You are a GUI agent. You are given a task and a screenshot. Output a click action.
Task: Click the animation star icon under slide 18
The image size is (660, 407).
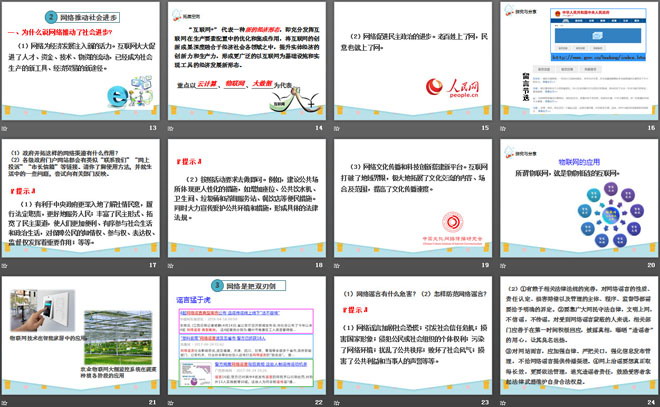(170, 266)
